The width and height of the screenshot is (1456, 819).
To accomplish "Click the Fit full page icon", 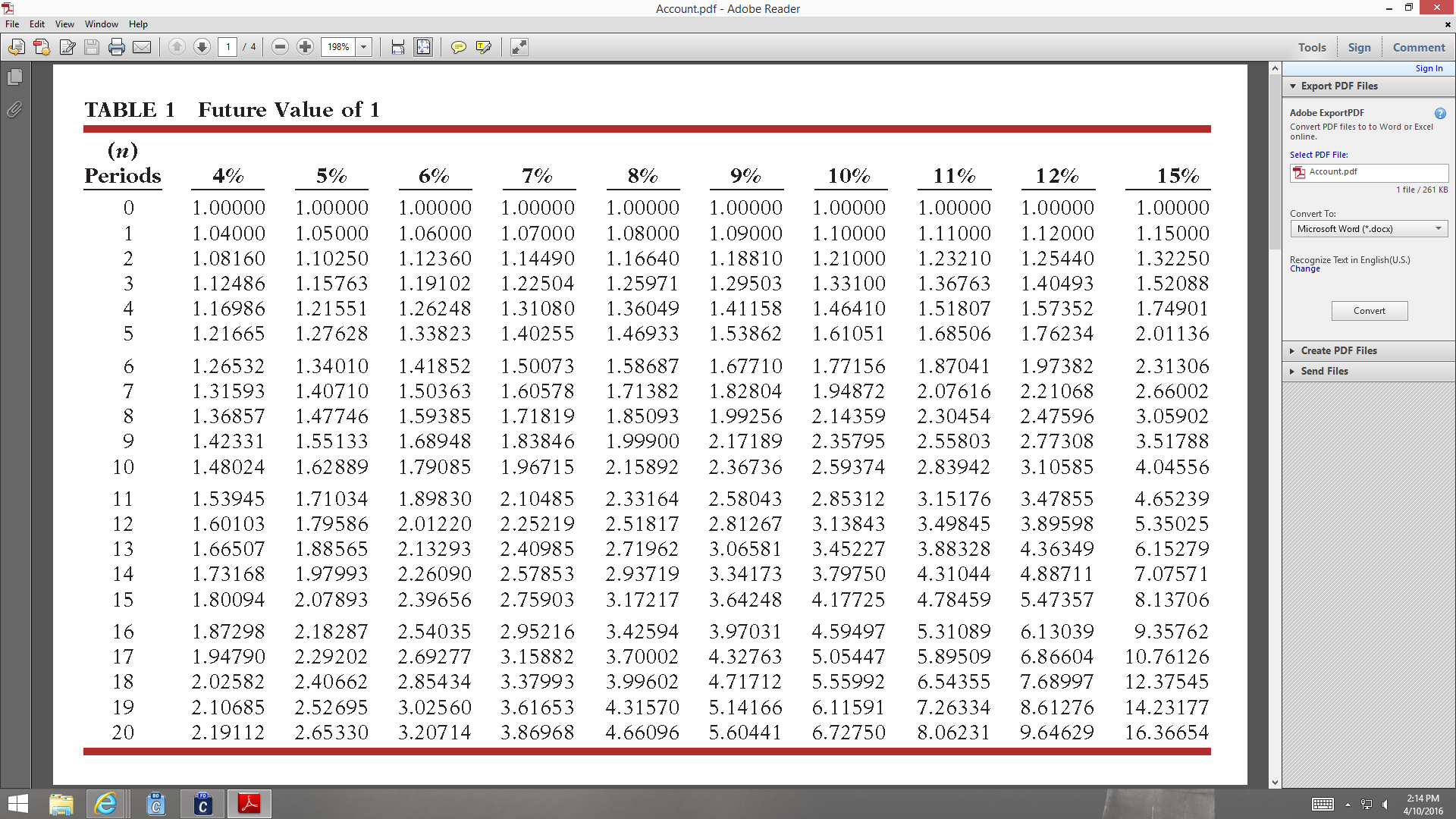I will (x=424, y=47).
